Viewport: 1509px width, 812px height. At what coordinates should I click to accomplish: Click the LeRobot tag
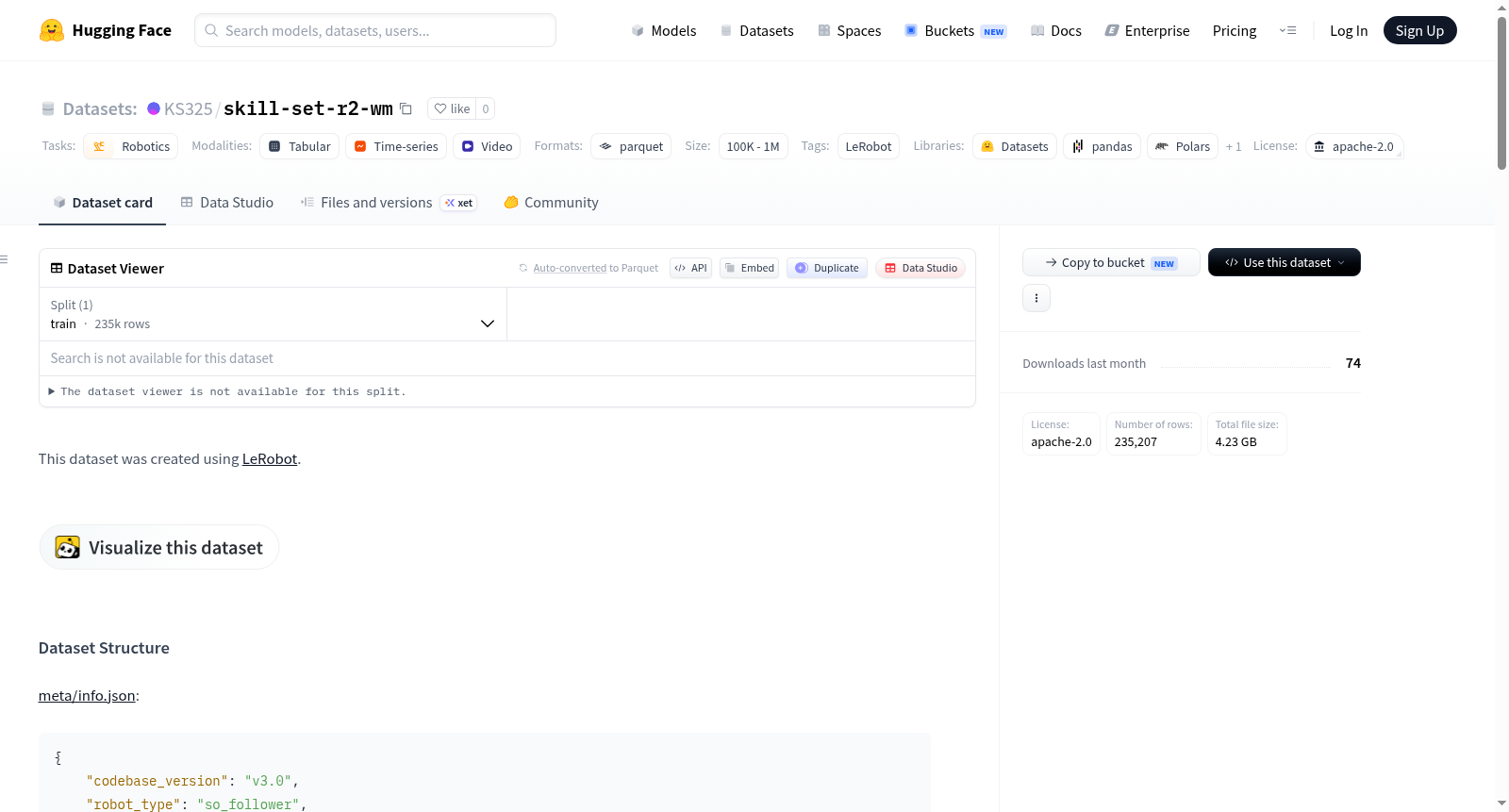(869, 146)
